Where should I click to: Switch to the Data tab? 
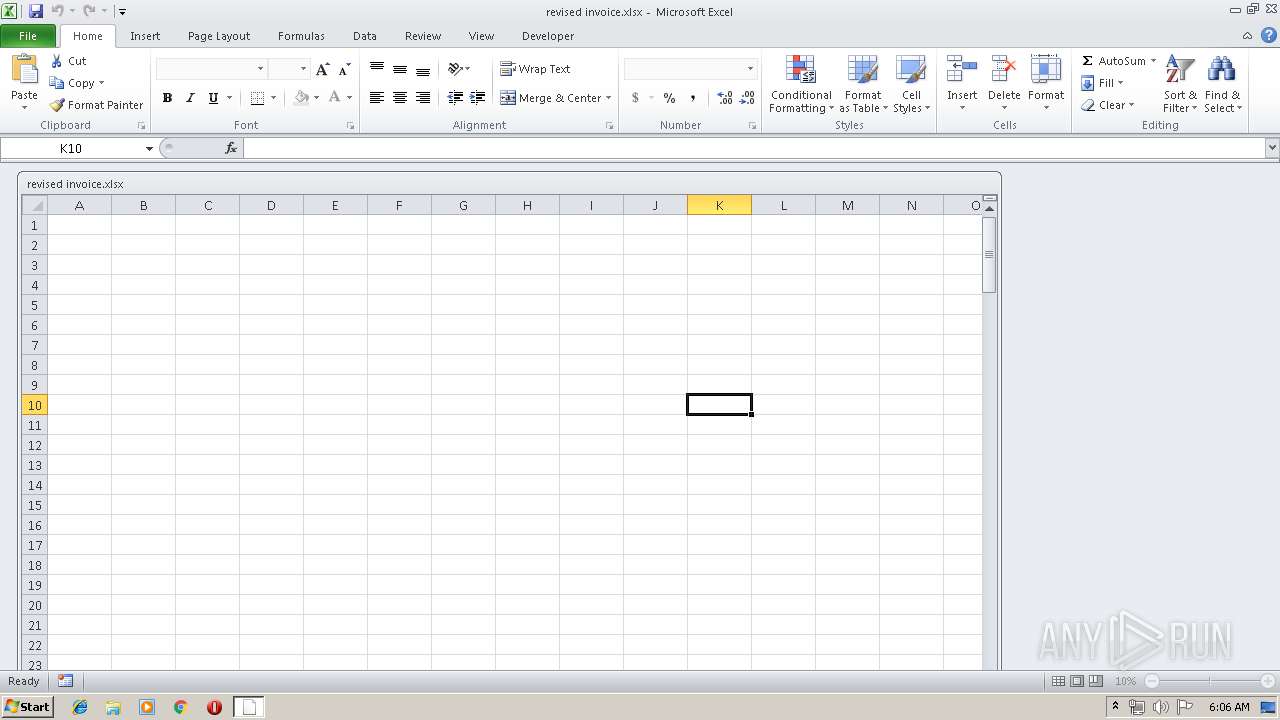(x=365, y=36)
